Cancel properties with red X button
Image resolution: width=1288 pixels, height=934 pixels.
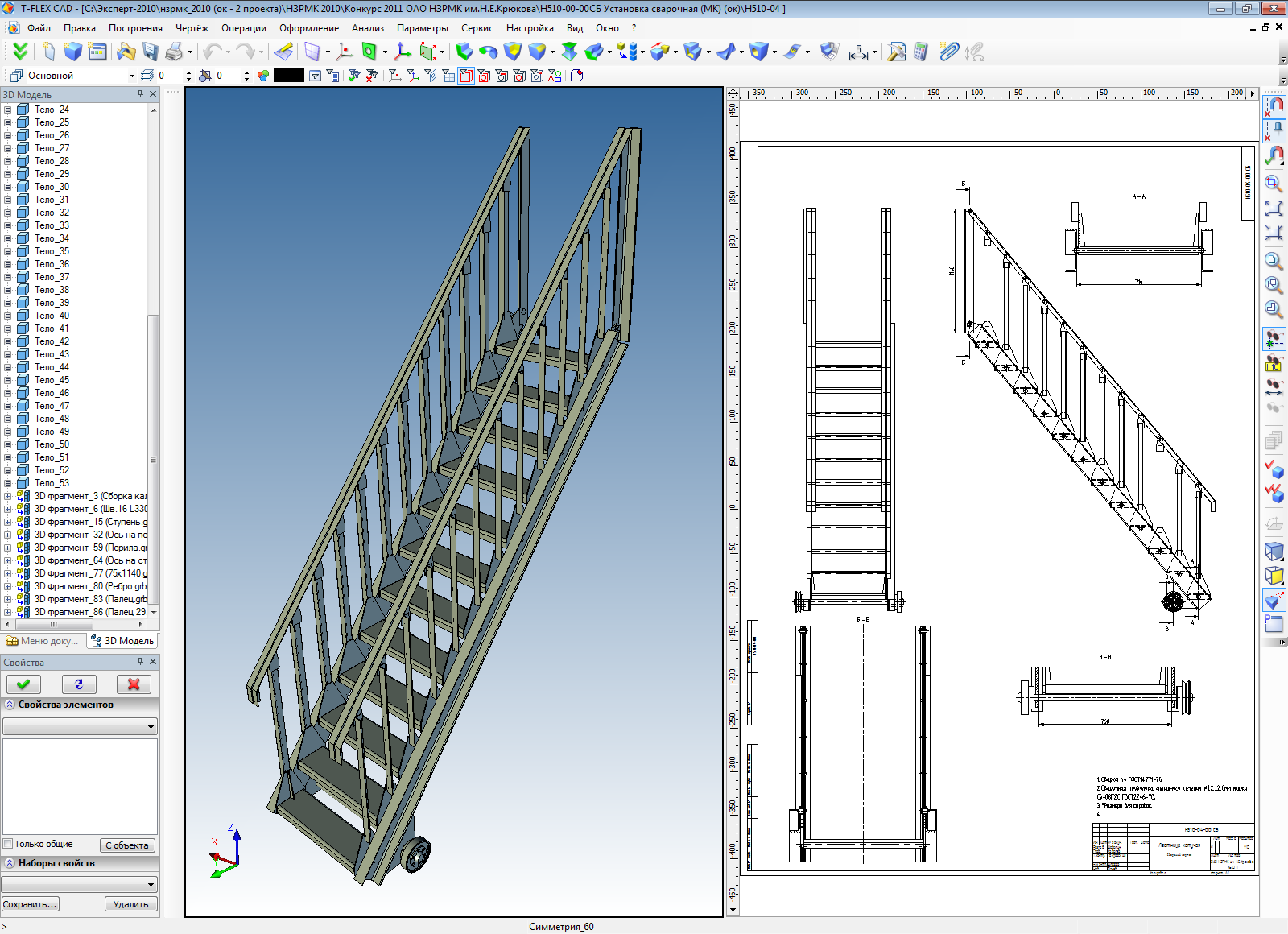point(134,684)
